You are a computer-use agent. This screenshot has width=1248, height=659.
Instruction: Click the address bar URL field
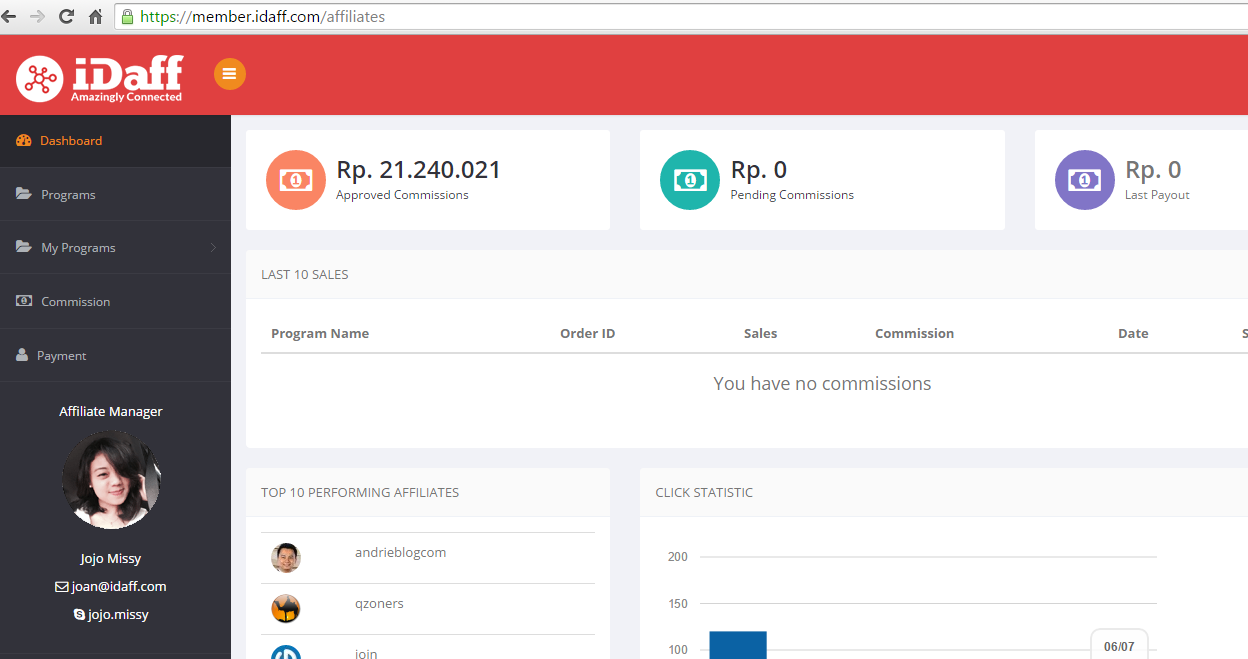(x=680, y=16)
